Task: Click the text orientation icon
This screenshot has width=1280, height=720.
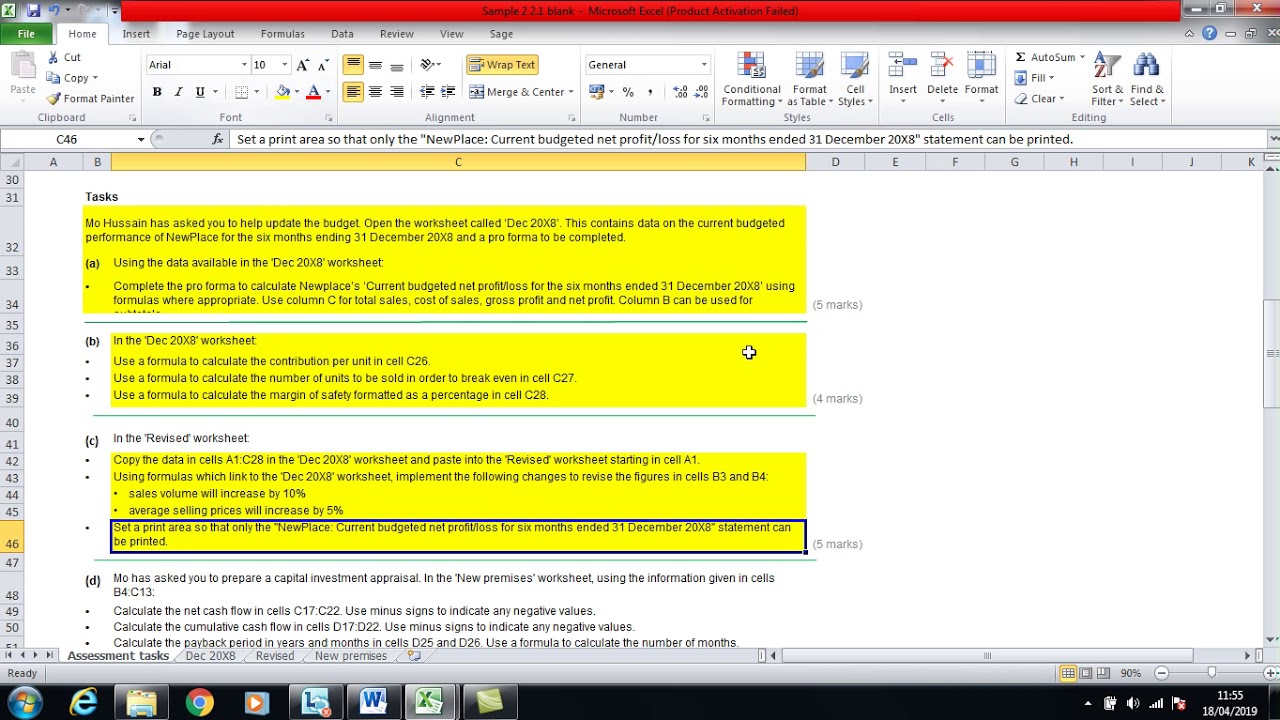Action: coord(427,65)
